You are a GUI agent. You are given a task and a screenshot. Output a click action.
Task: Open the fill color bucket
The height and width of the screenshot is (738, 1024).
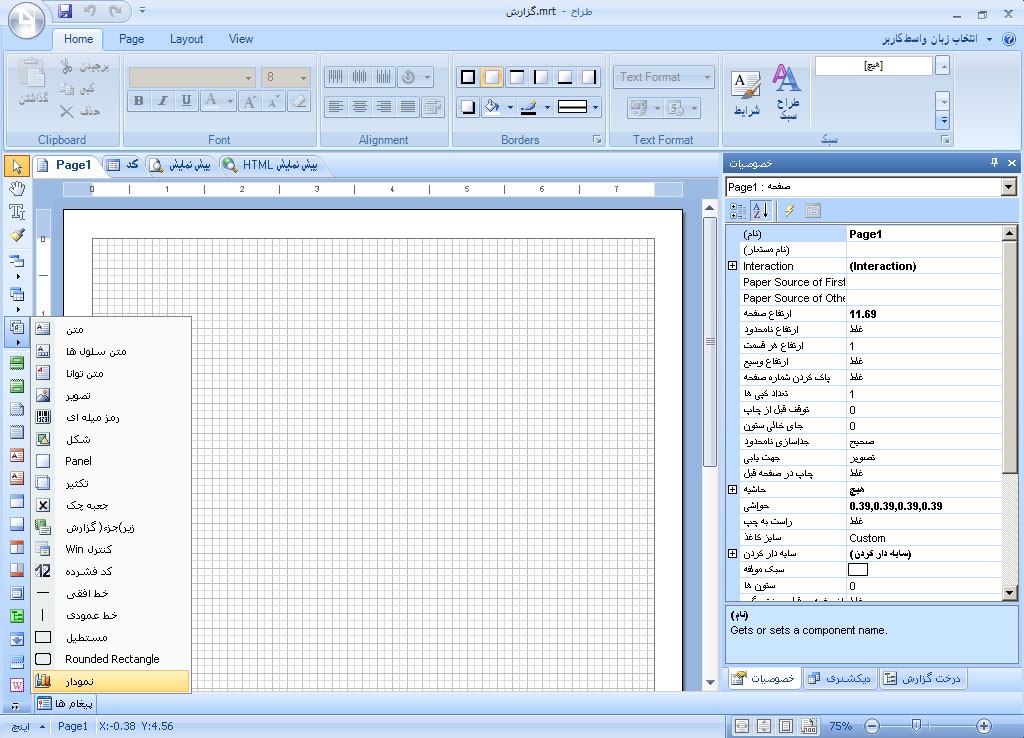(492, 106)
